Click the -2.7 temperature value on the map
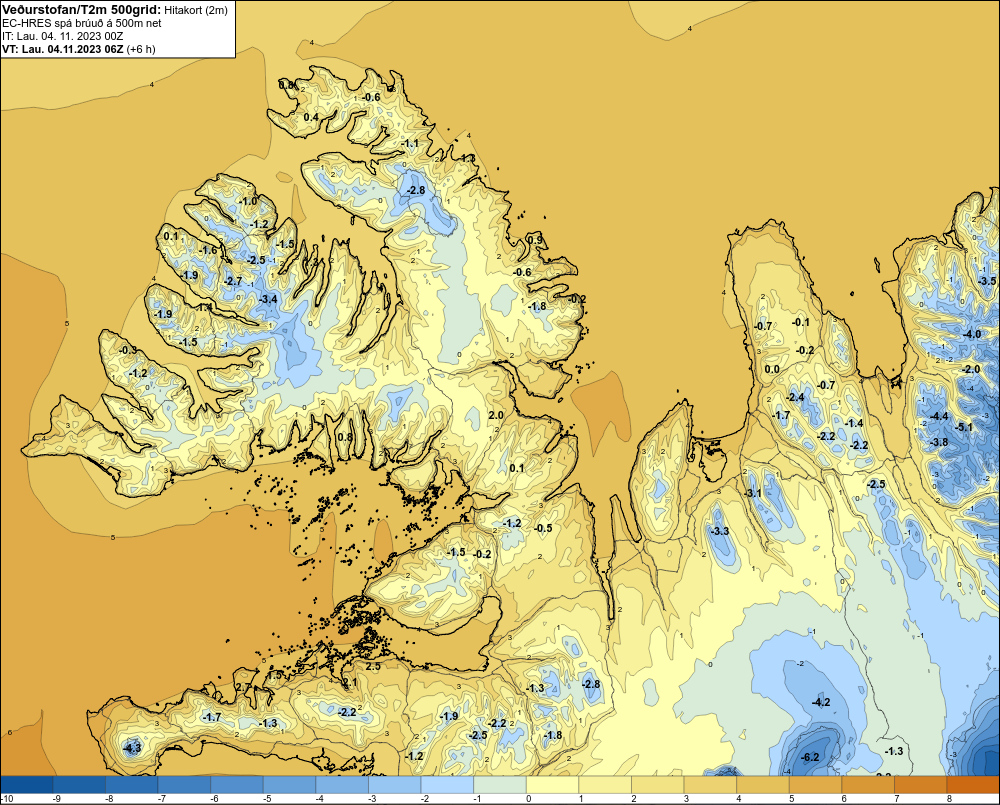This screenshot has height=805, width=1000. coord(233,281)
